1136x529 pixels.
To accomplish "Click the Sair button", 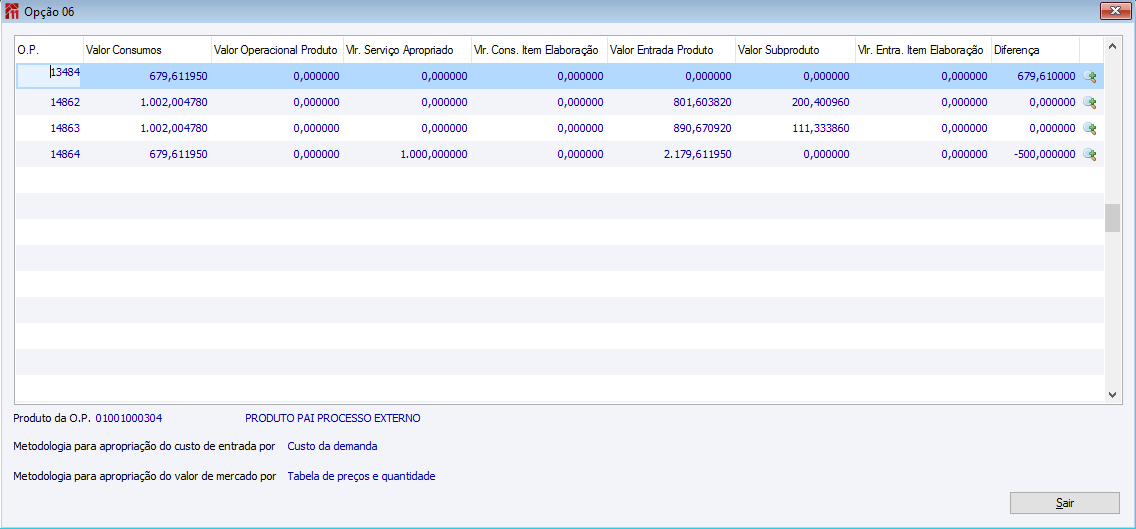I will [x=1064, y=503].
